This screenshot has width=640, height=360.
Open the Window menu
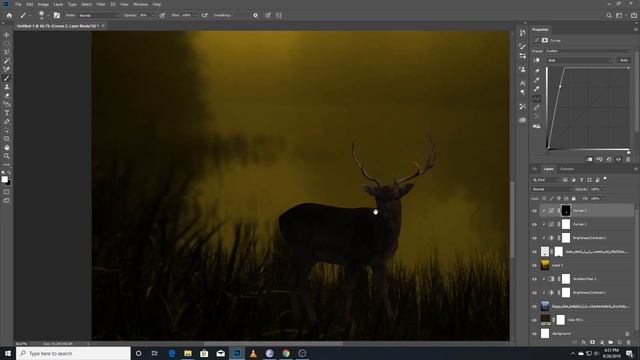coord(140,4)
